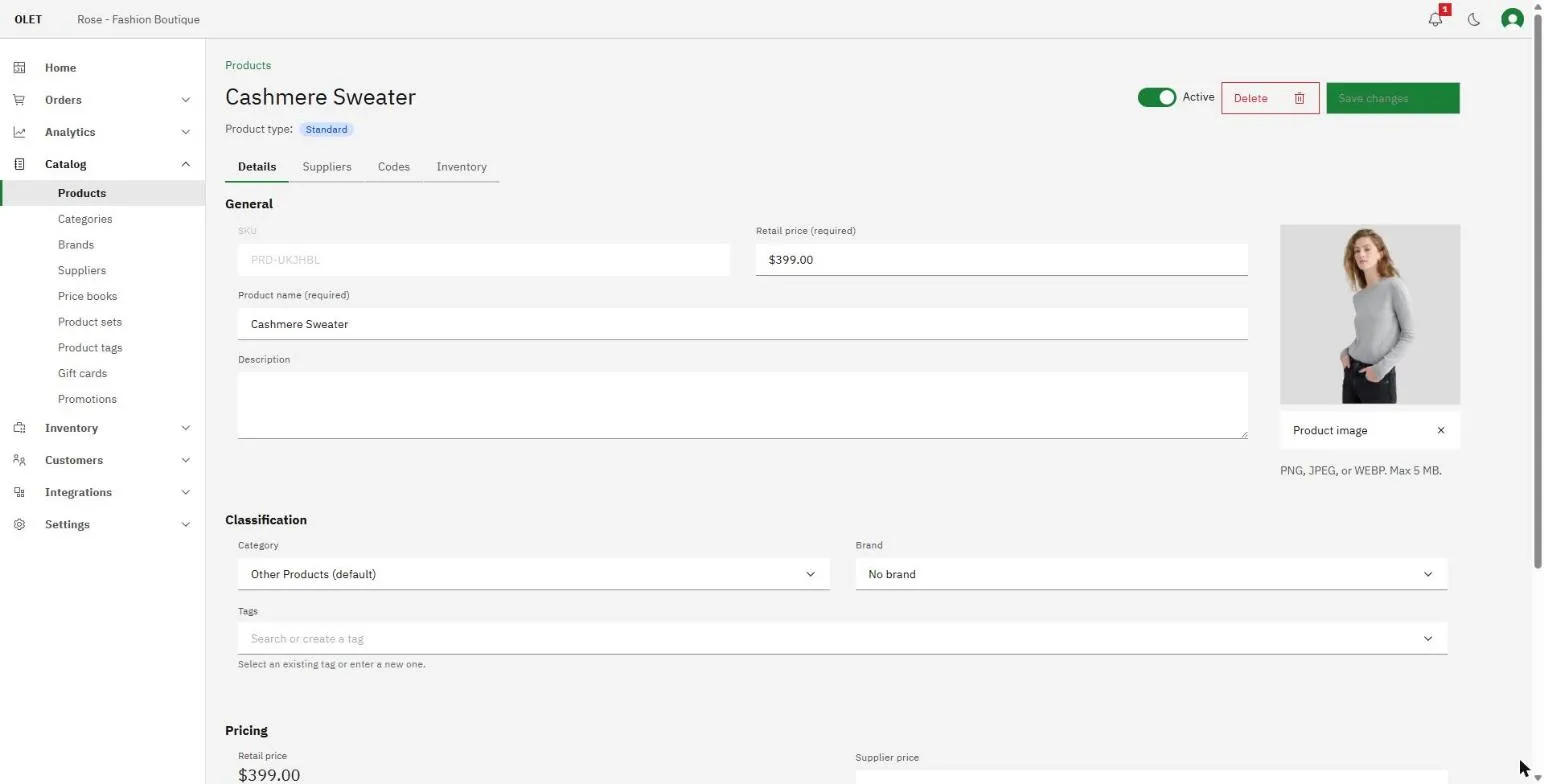Screen dimensions: 1544x784
Task: Click the Home sidebar icon
Action: pyautogui.click(x=19, y=68)
